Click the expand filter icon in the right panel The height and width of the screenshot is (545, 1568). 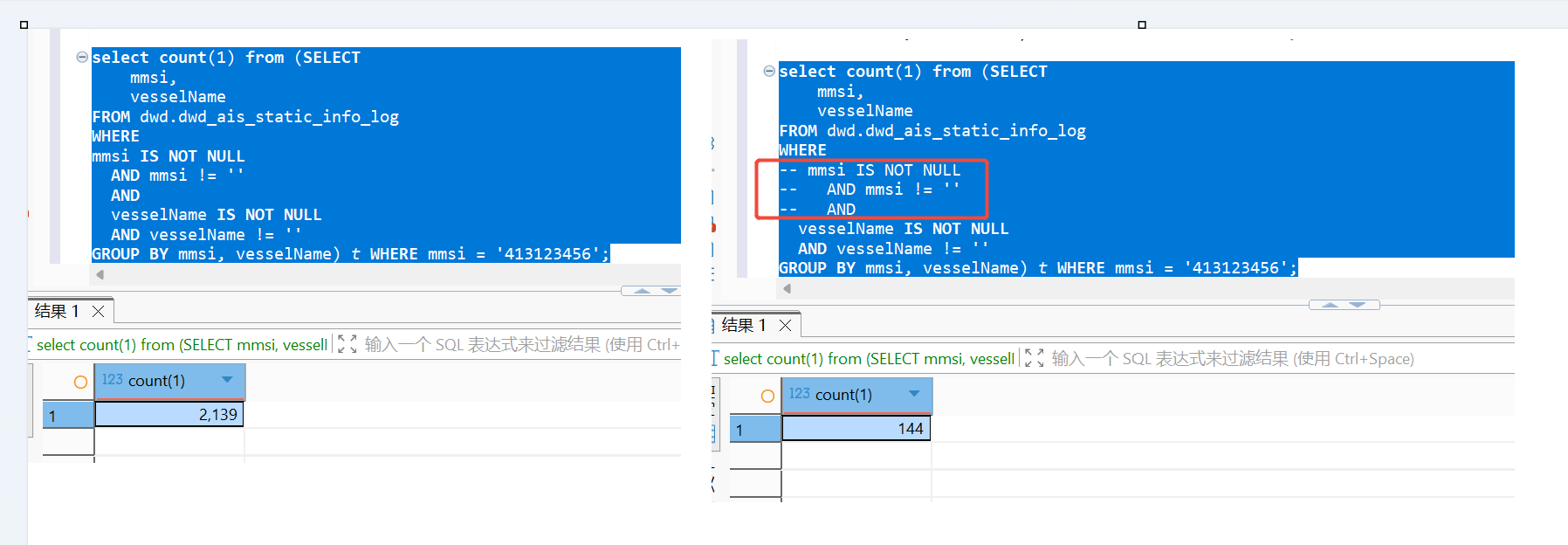pos(1034,358)
